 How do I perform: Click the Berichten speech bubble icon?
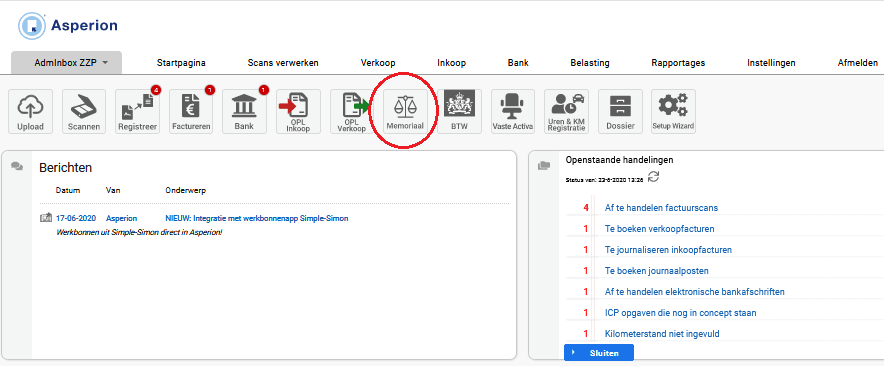pyautogui.click(x=17, y=166)
